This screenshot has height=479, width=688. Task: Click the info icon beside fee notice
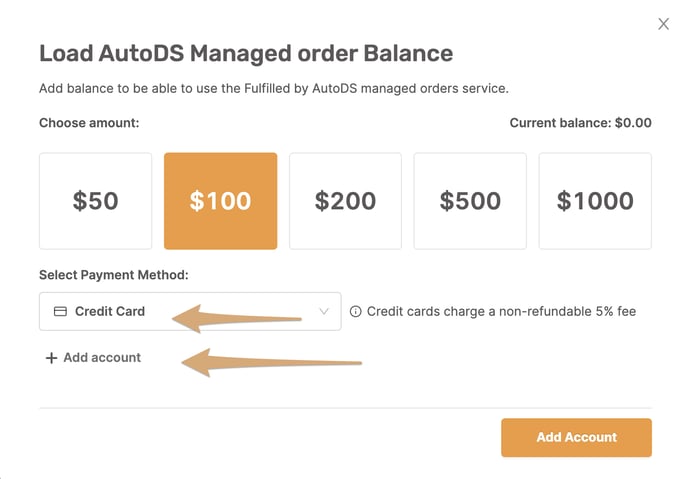pos(355,311)
